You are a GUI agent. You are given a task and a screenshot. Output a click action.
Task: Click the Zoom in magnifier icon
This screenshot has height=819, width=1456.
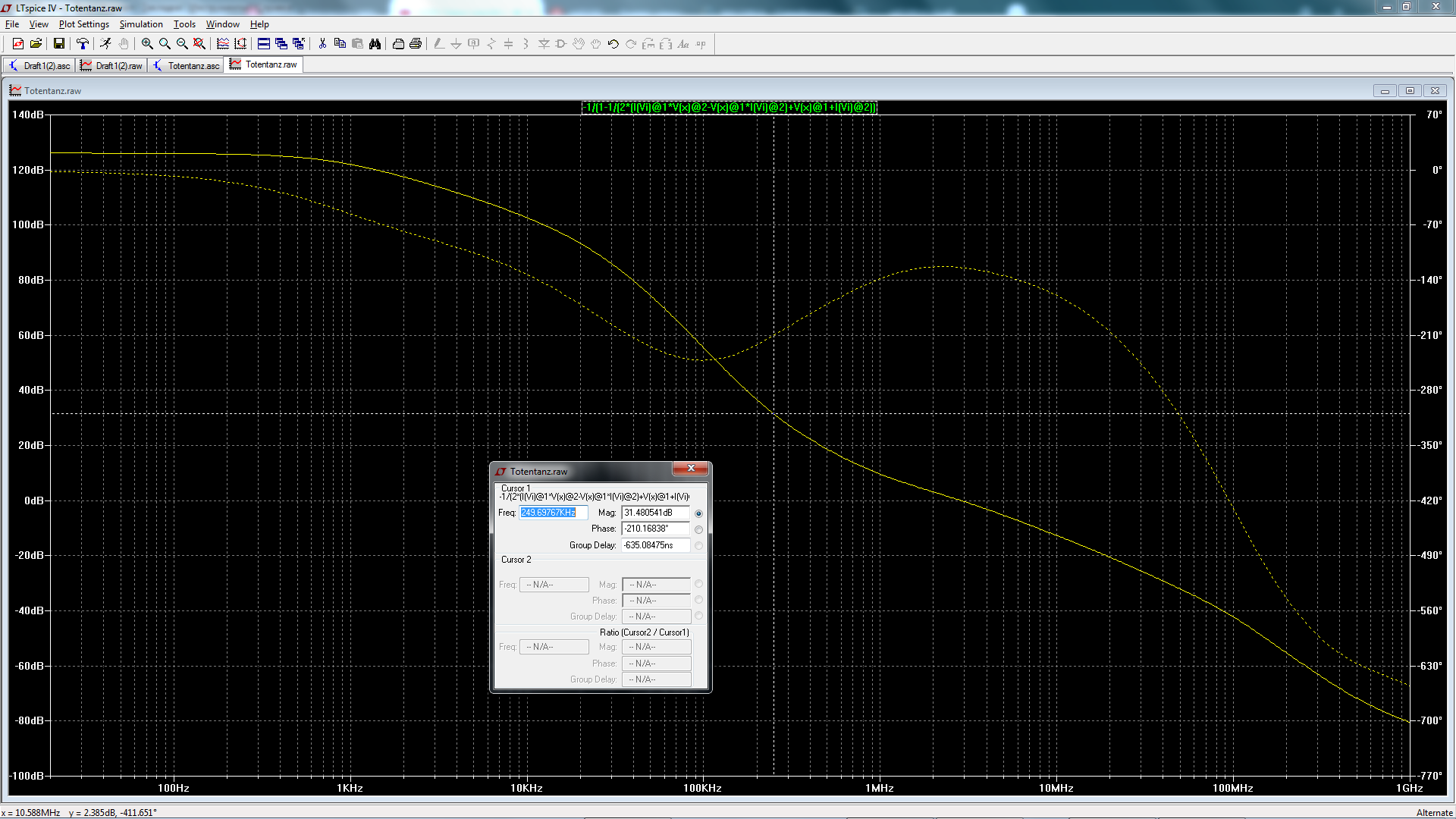147,44
